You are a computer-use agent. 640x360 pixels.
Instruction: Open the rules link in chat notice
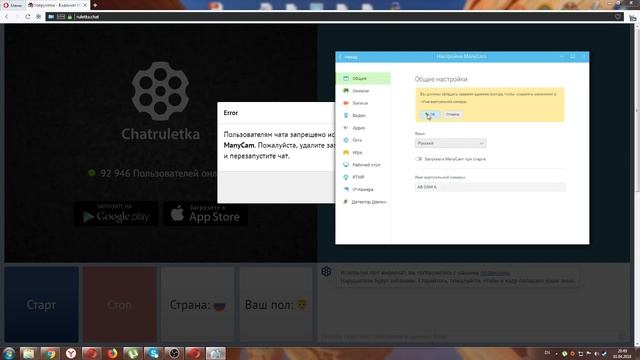(x=495, y=273)
